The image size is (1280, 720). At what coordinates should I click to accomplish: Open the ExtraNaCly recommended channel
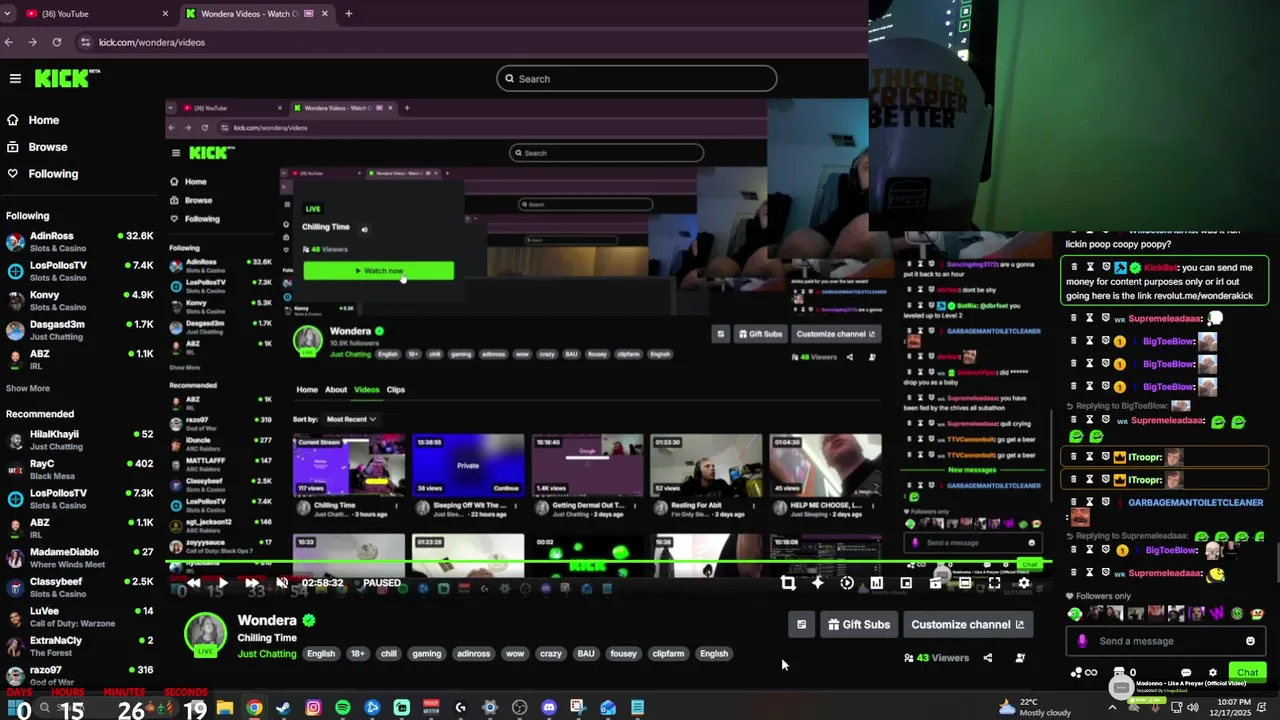[79, 645]
